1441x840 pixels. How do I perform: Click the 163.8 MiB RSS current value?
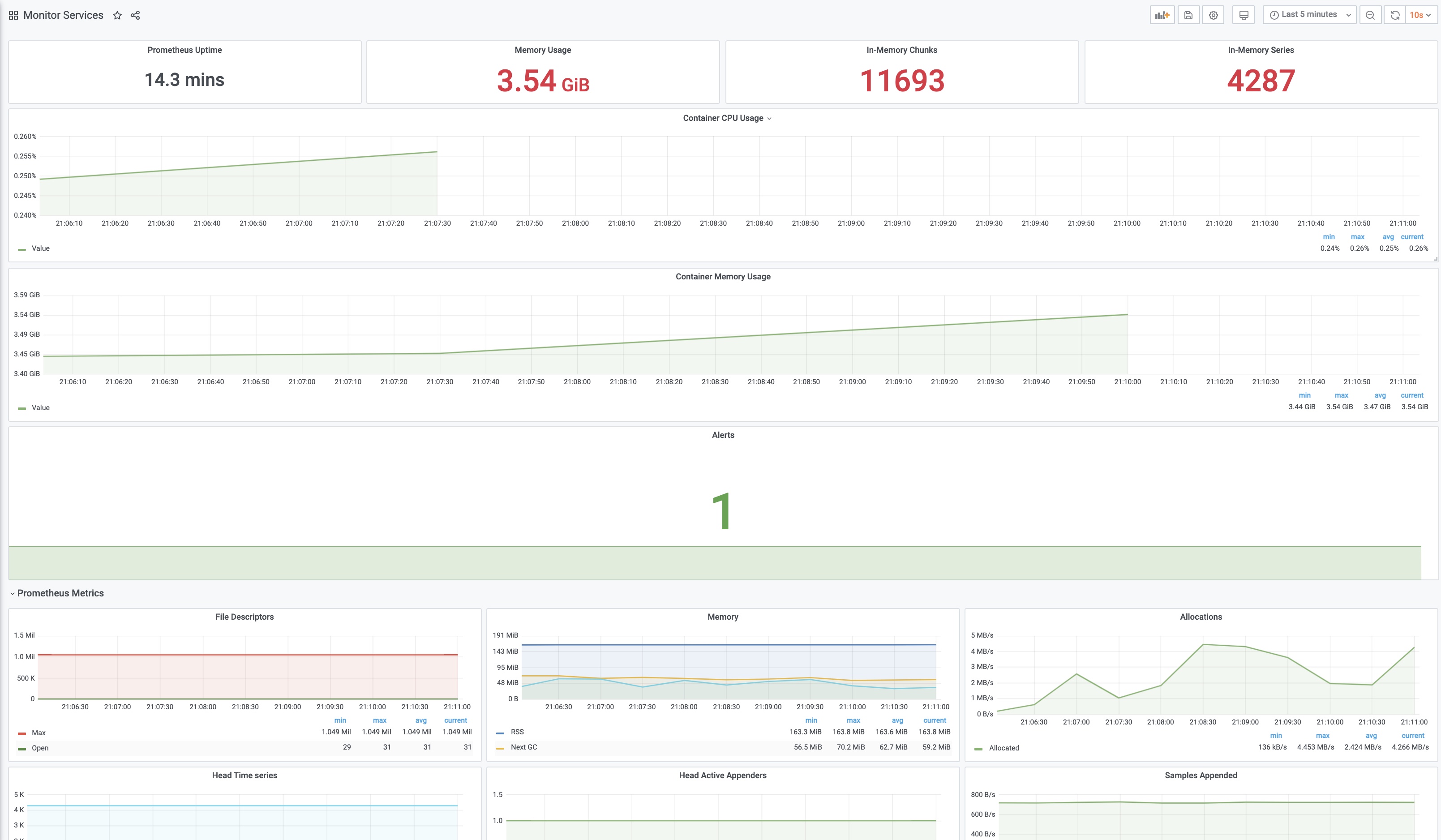[935, 733]
